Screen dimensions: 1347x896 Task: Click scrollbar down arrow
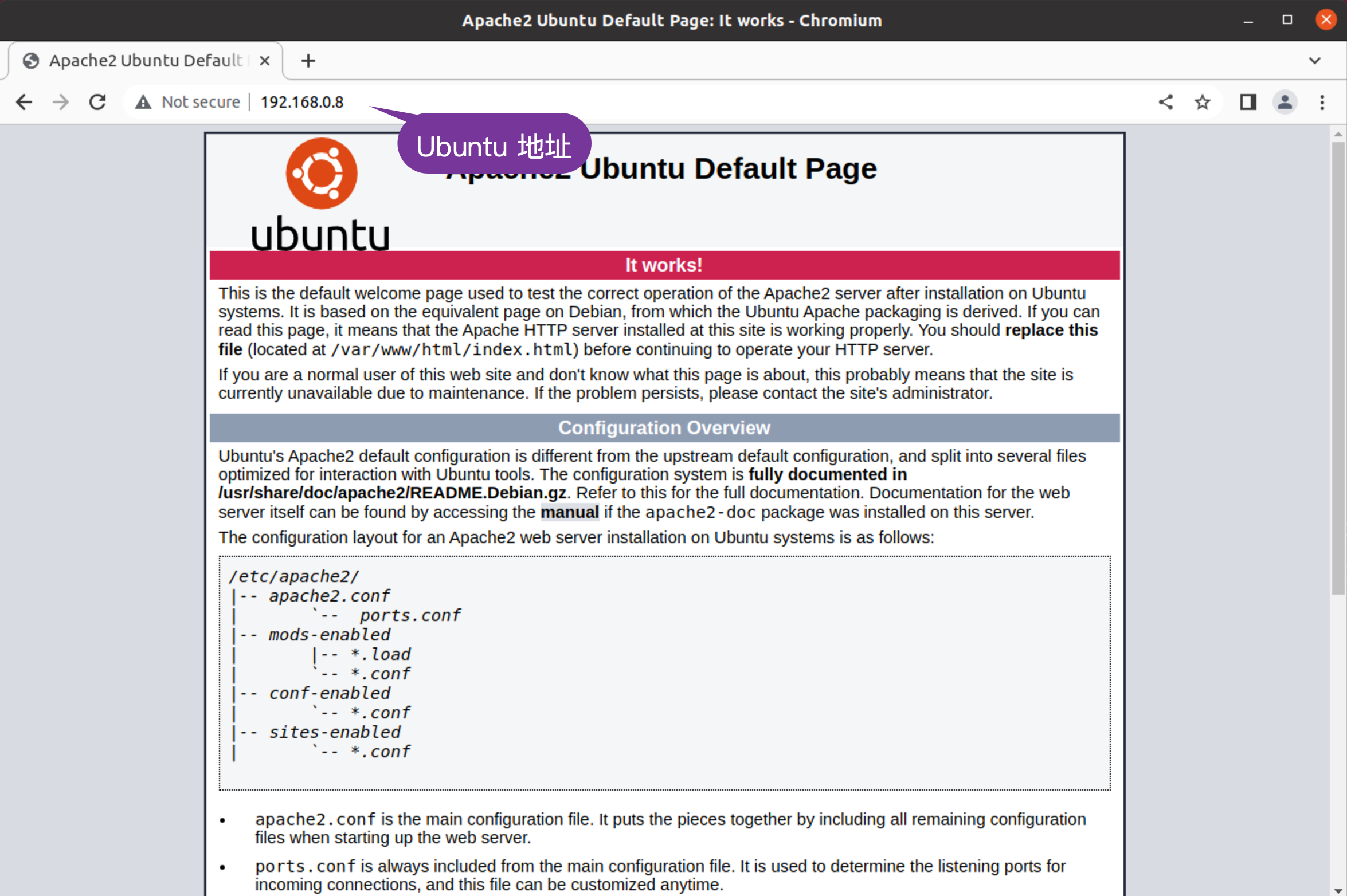coord(1338,890)
